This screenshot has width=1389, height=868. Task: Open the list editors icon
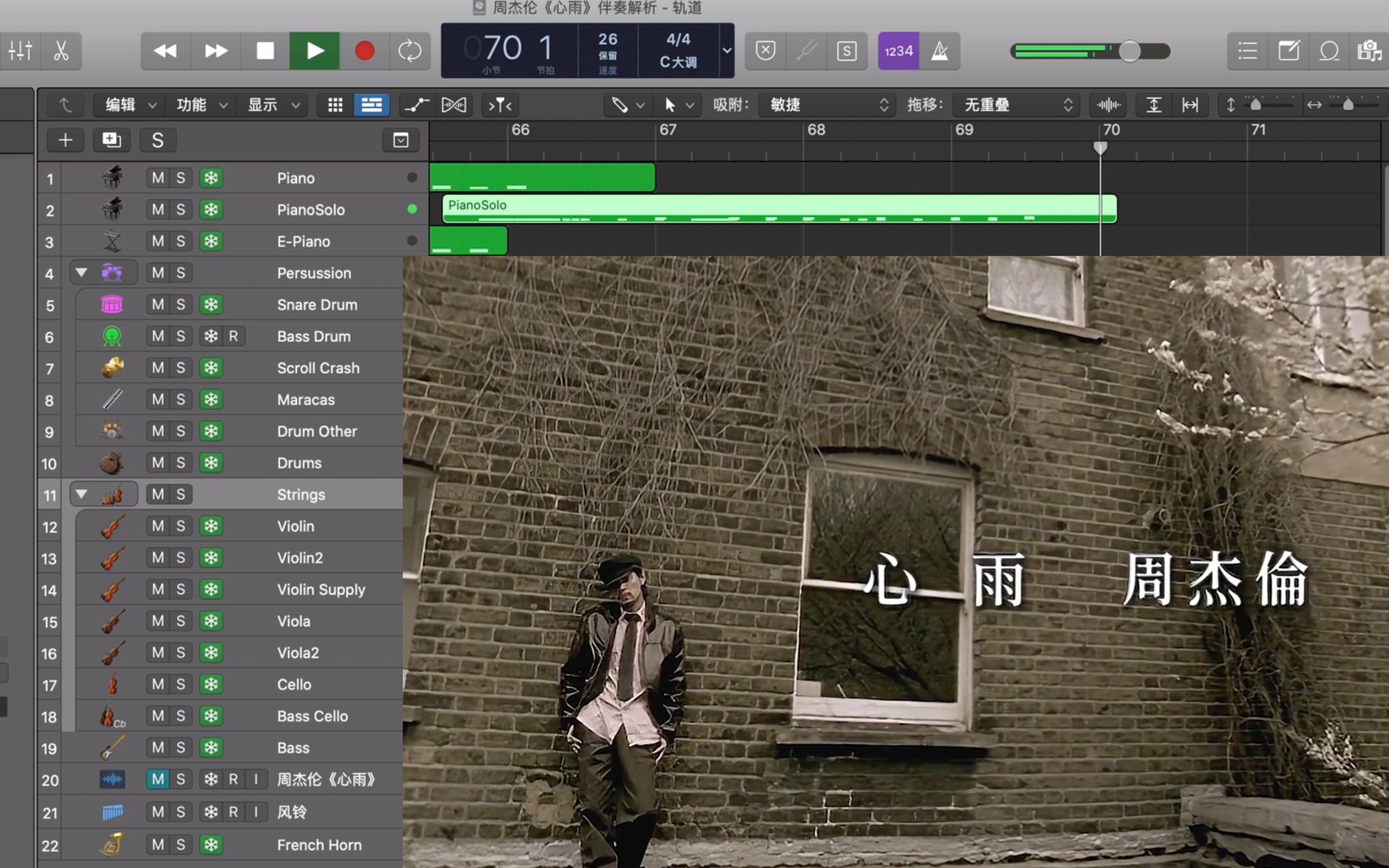tap(1247, 51)
